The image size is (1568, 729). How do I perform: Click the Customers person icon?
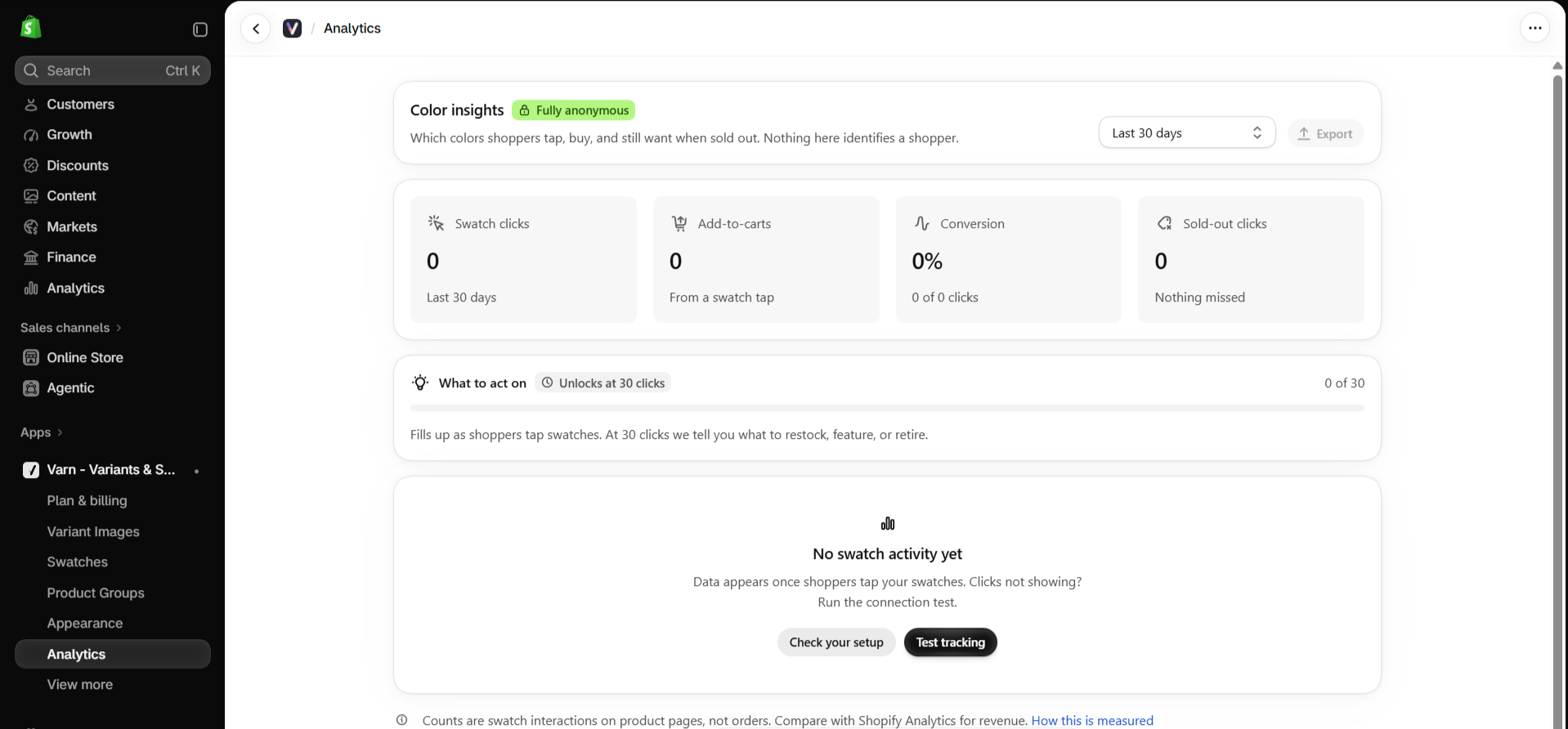pyautogui.click(x=31, y=105)
